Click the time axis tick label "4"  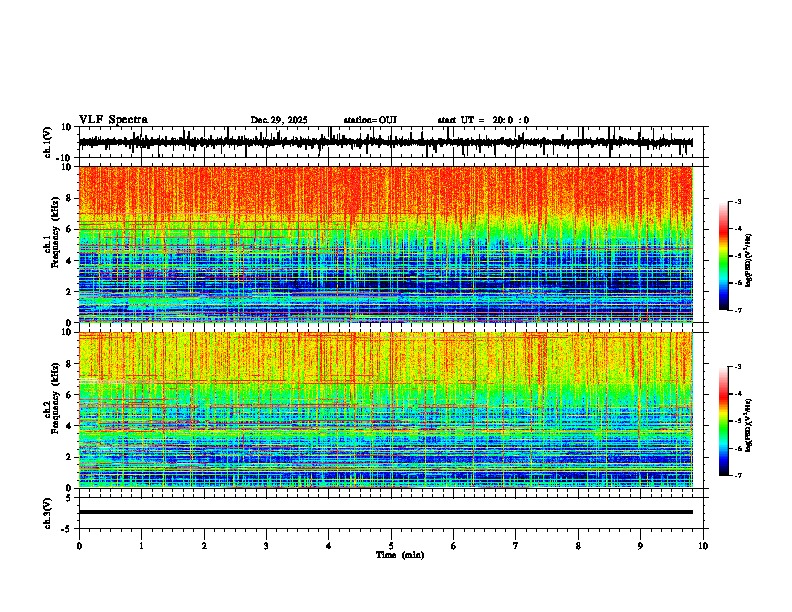pos(329,546)
